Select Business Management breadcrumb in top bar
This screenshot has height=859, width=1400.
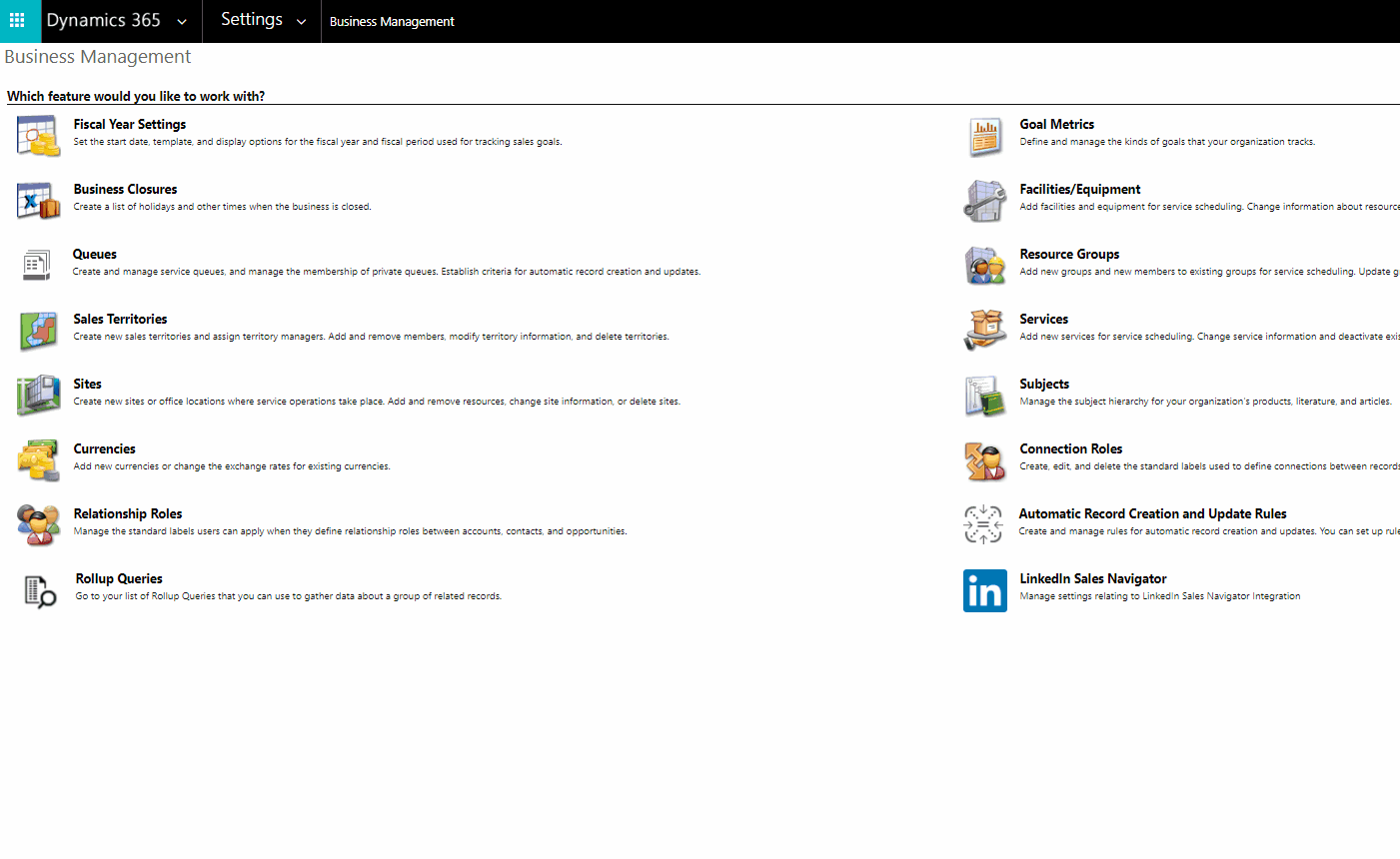(x=392, y=21)
